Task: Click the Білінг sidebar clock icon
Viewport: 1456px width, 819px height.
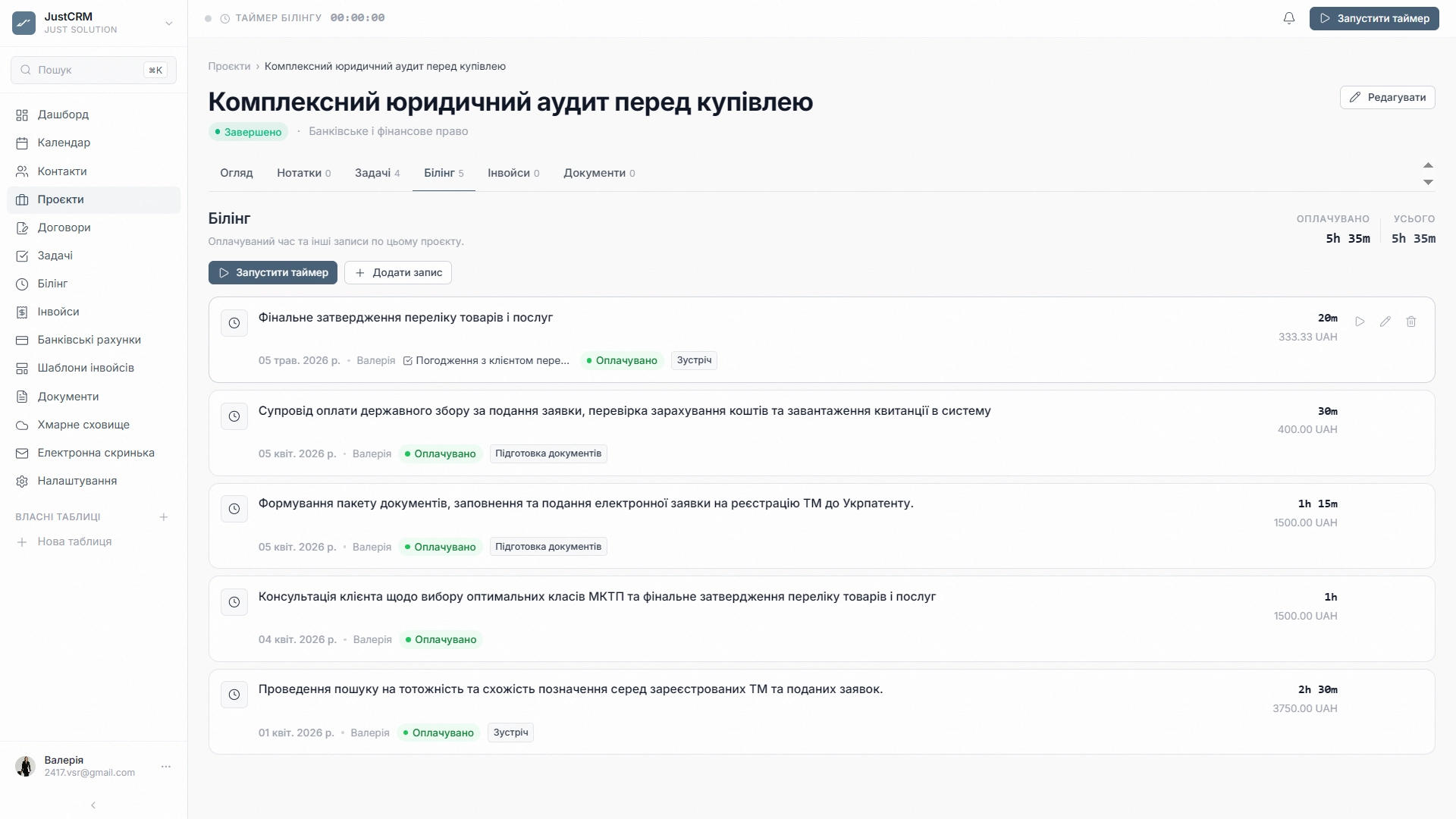Action: [22, 284]
